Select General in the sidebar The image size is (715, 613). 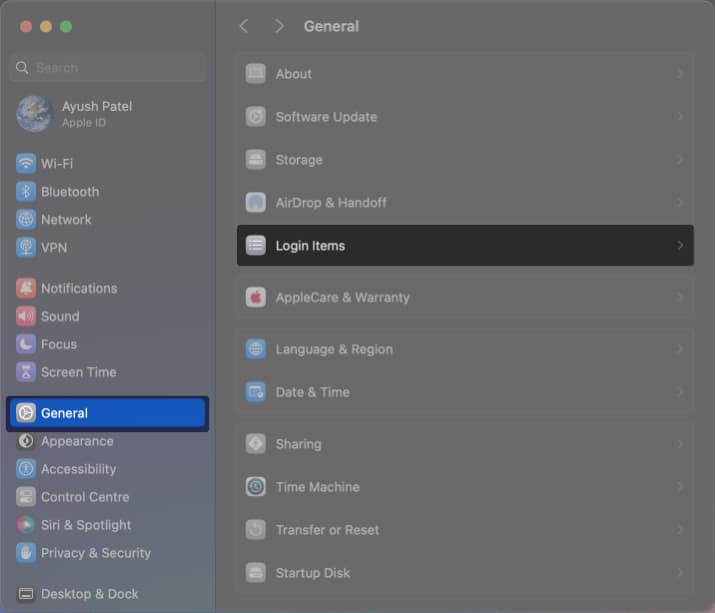(108, 413)
